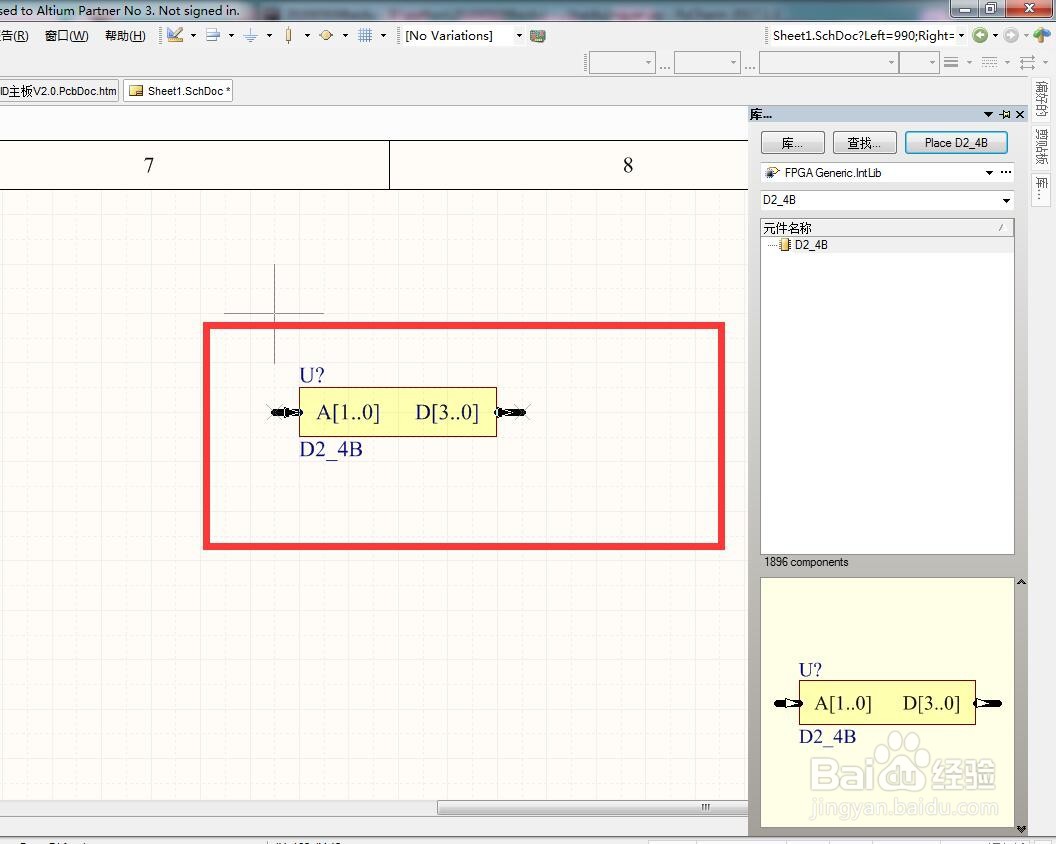Click the U? designator text

[312, 375]
